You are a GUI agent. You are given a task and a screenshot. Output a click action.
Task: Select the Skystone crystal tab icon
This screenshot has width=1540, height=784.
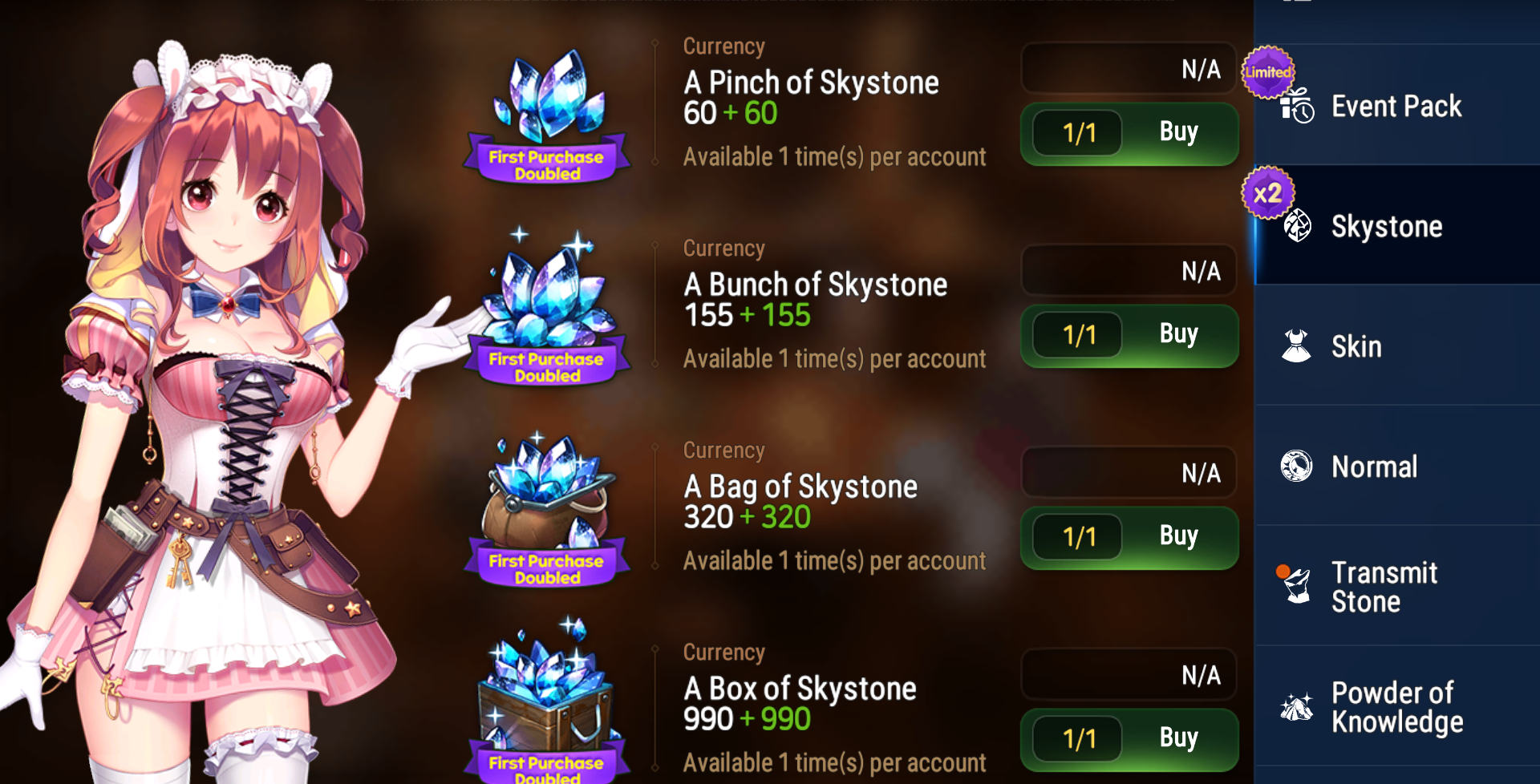pyautogui.click(x=1297, y=226)
